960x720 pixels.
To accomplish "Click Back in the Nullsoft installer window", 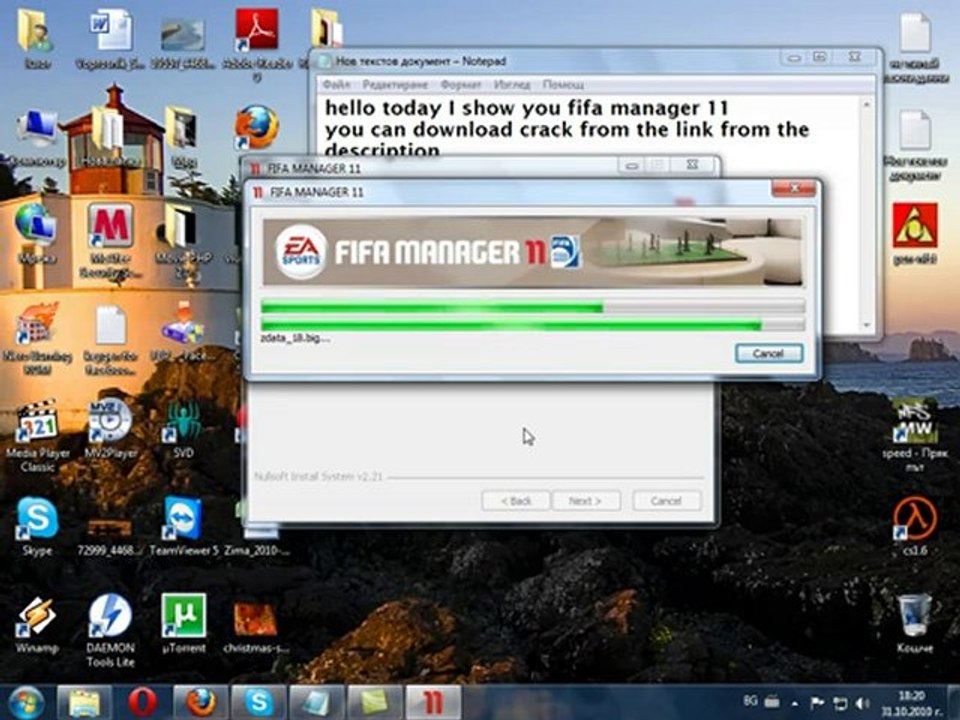I will (x=516, y=500).
